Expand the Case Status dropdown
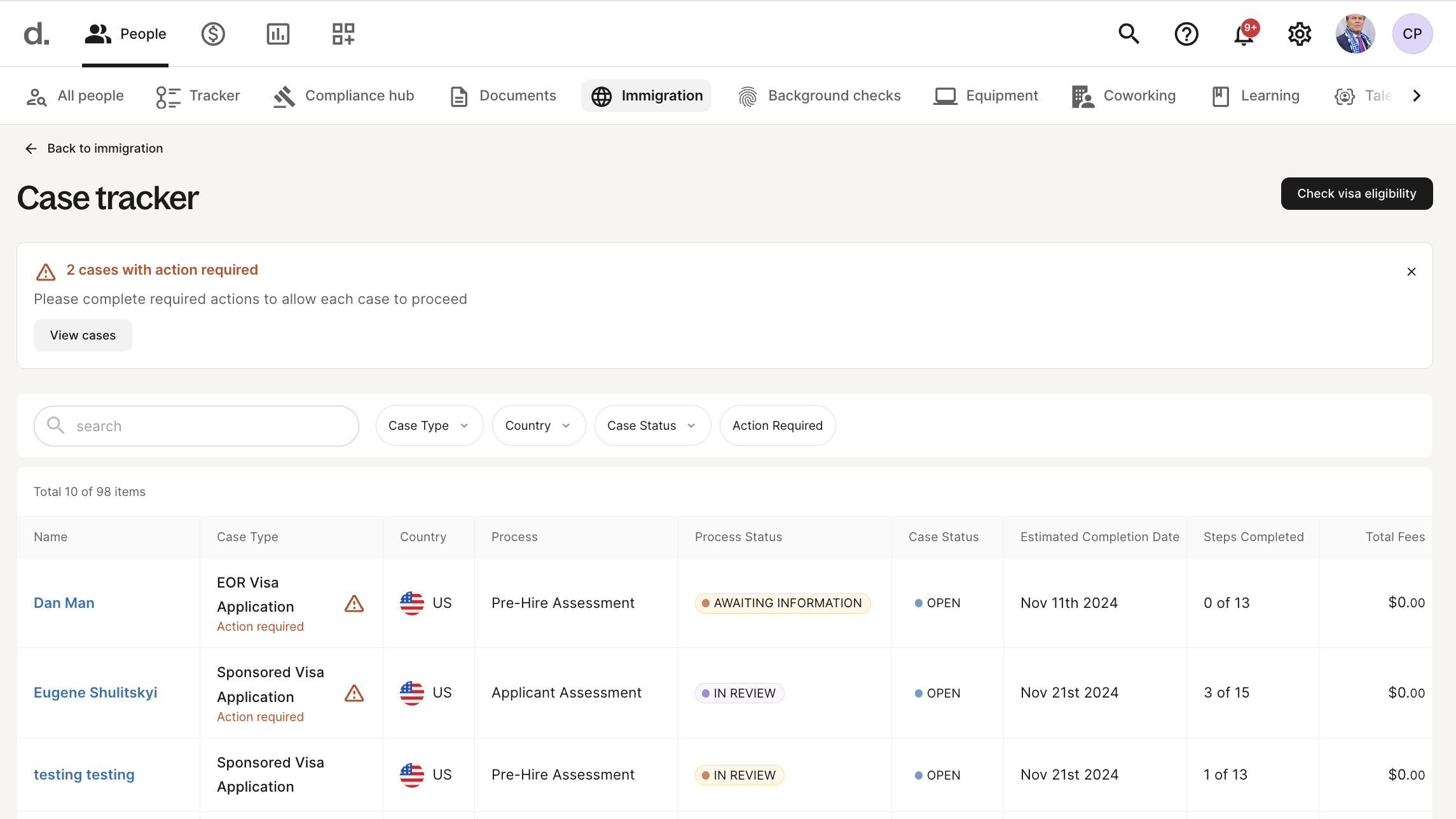 point(652,425)
